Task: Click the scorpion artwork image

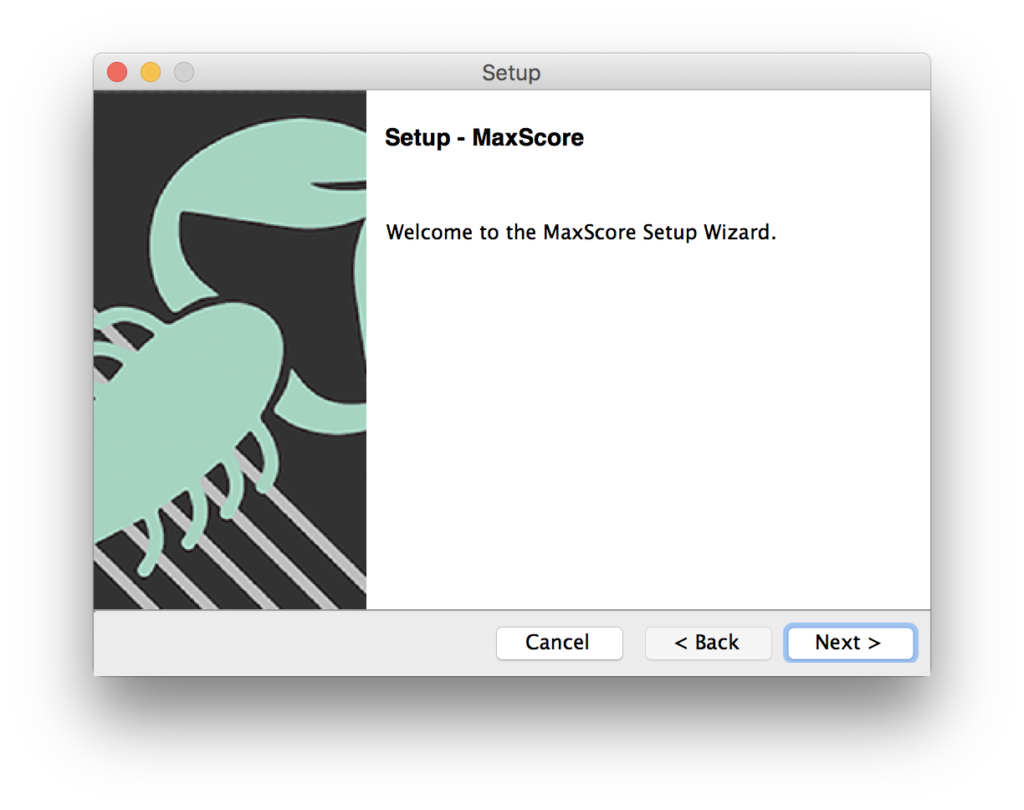Action: tap(230, 350)
